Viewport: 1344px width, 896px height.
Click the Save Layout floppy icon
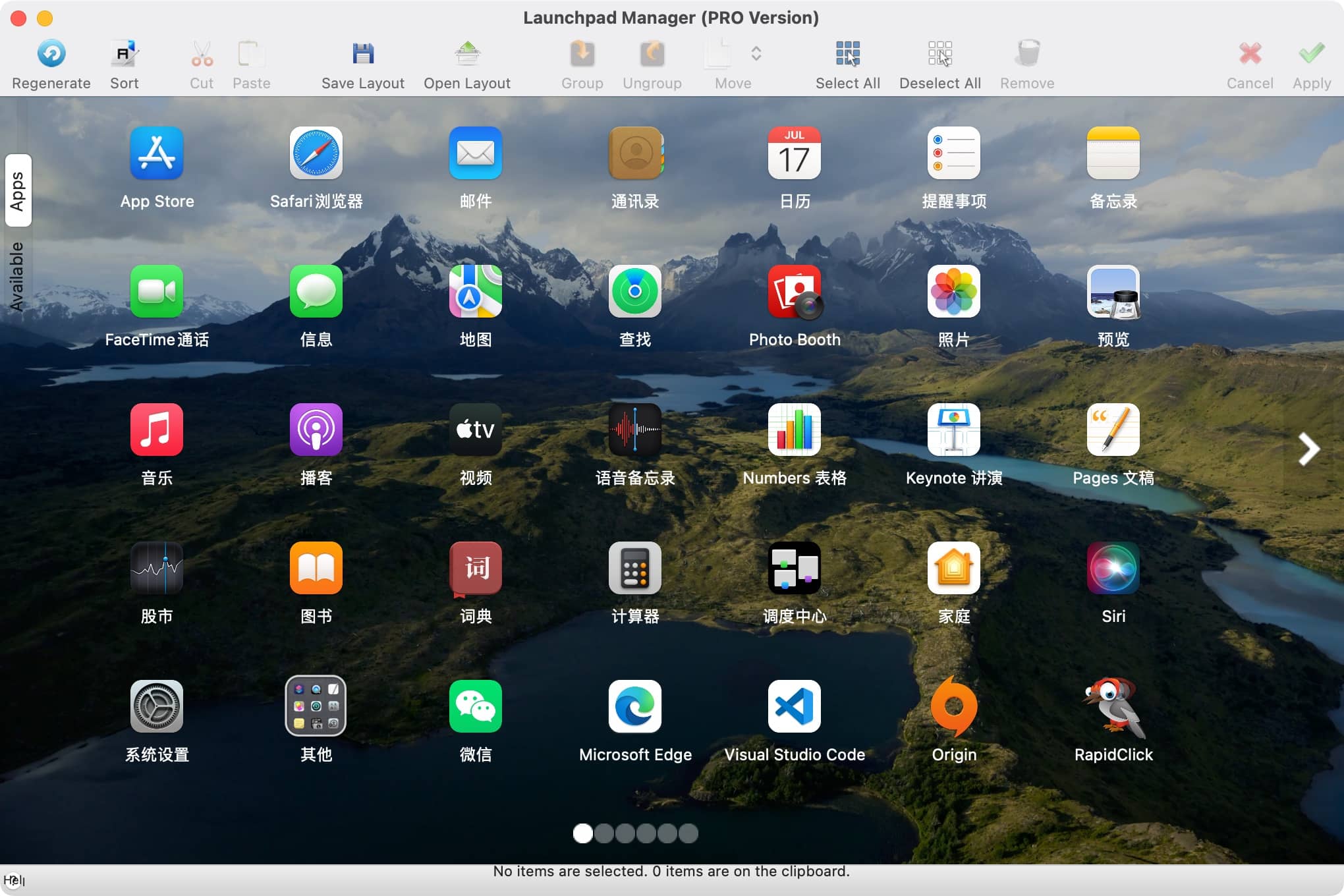coord(363,54)
